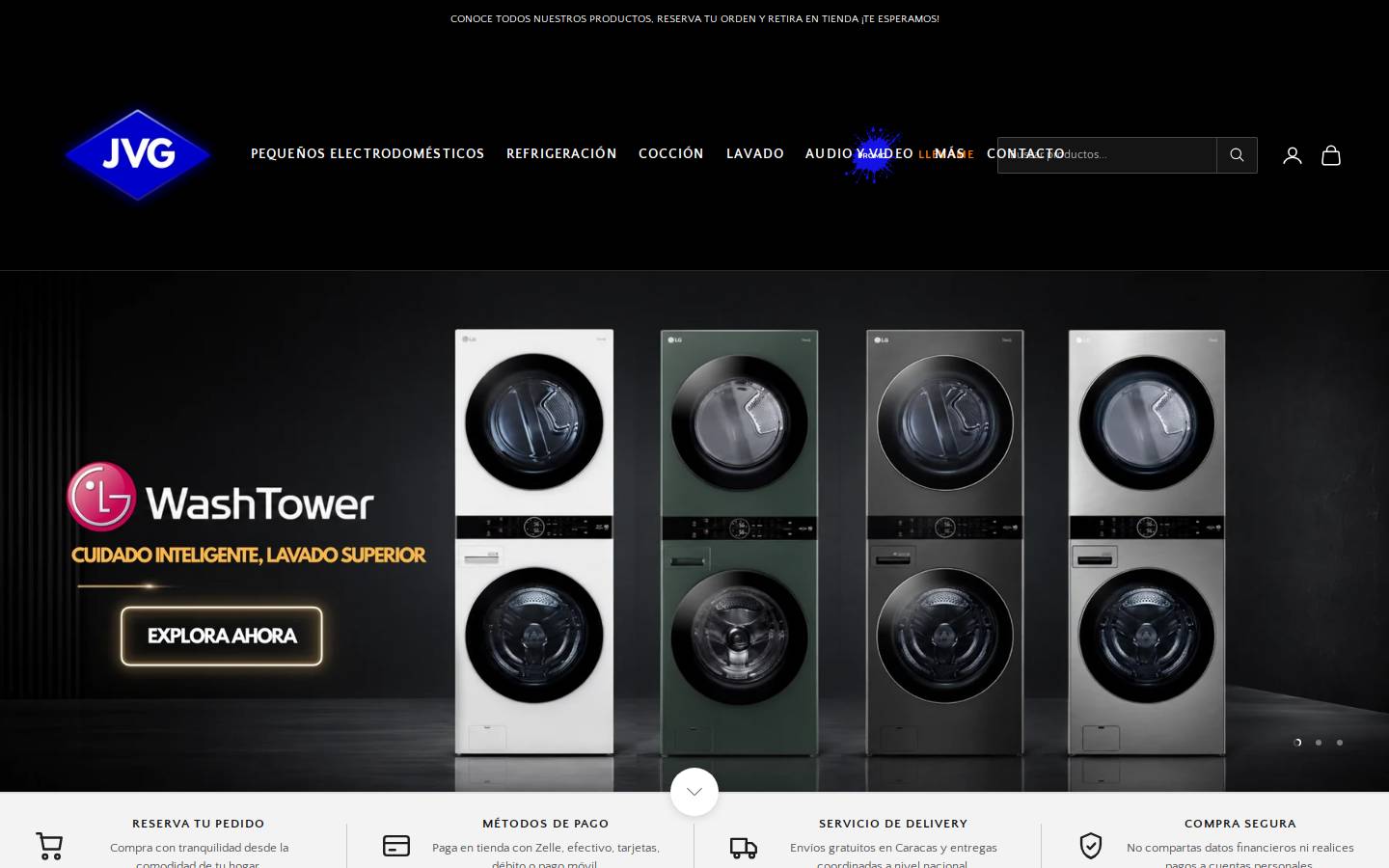This screenshot has height=868, width=1389.
Task: Click the silver WashTower unit
Action: pos(1147,542)
